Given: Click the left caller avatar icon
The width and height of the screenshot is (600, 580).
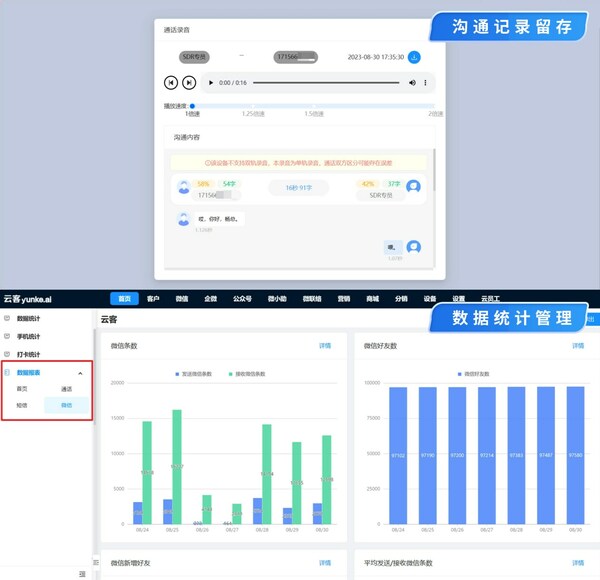Looking at the screenshot, I should (183, 186).
